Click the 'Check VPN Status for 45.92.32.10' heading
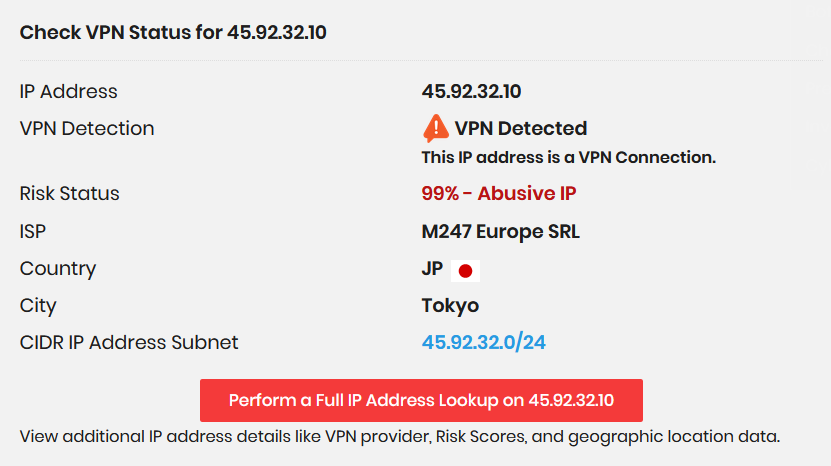The width and height of the screenshot is (831, 466). coord(173,33)
